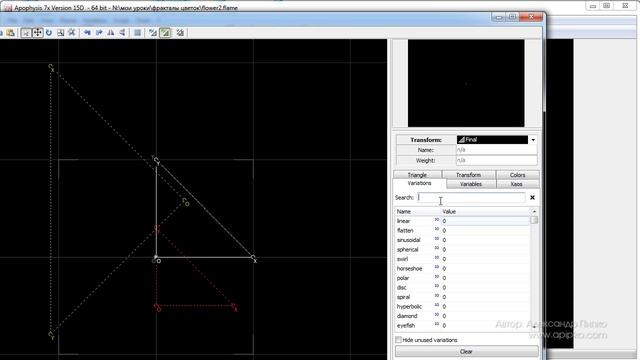
Task: Maximize the editor window
Action: point(512,17)
